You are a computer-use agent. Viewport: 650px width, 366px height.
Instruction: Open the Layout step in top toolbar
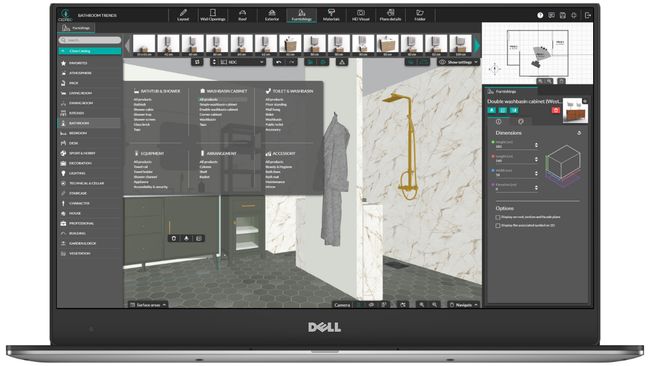tap(183, 15)
